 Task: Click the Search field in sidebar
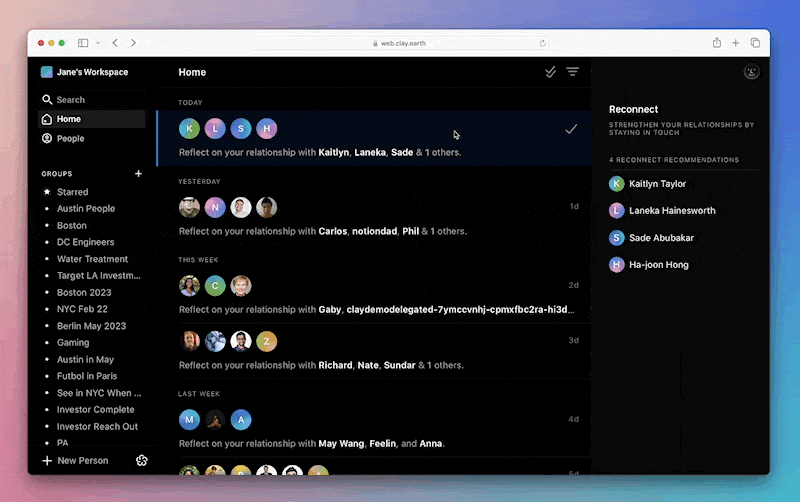(92, 99)
